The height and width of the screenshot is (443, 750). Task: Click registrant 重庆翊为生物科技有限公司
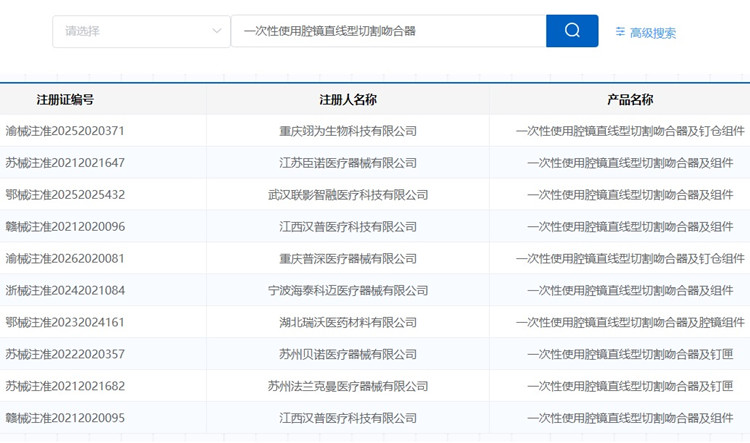coord(348,131)
